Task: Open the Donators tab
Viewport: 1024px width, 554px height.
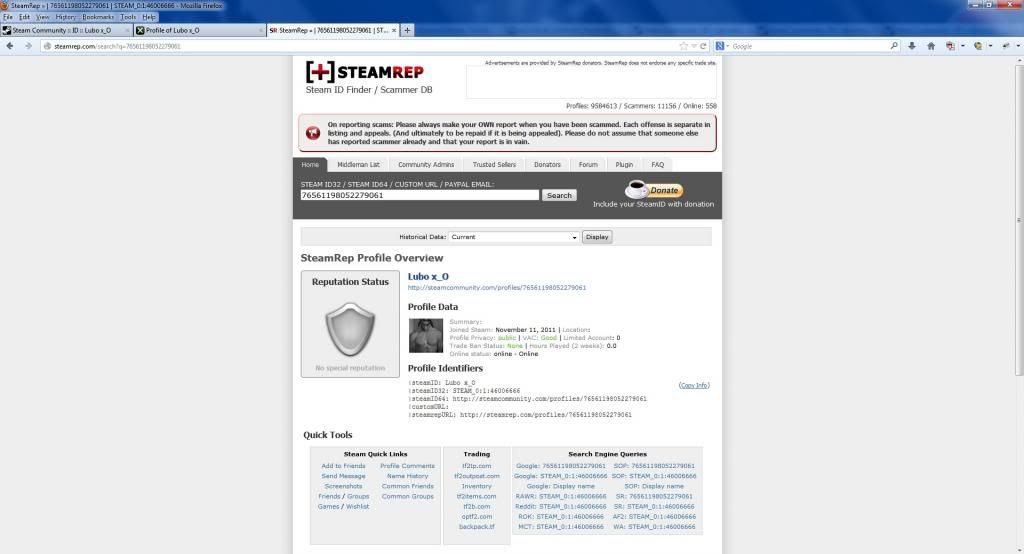Action: 547,165
